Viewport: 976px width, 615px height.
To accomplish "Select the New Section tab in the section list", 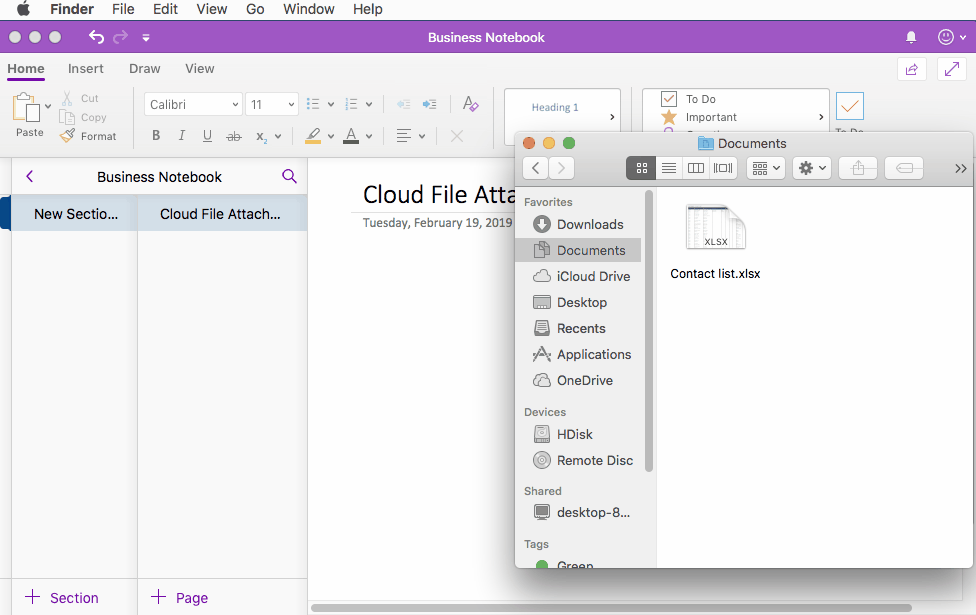I will click(75, 214).
